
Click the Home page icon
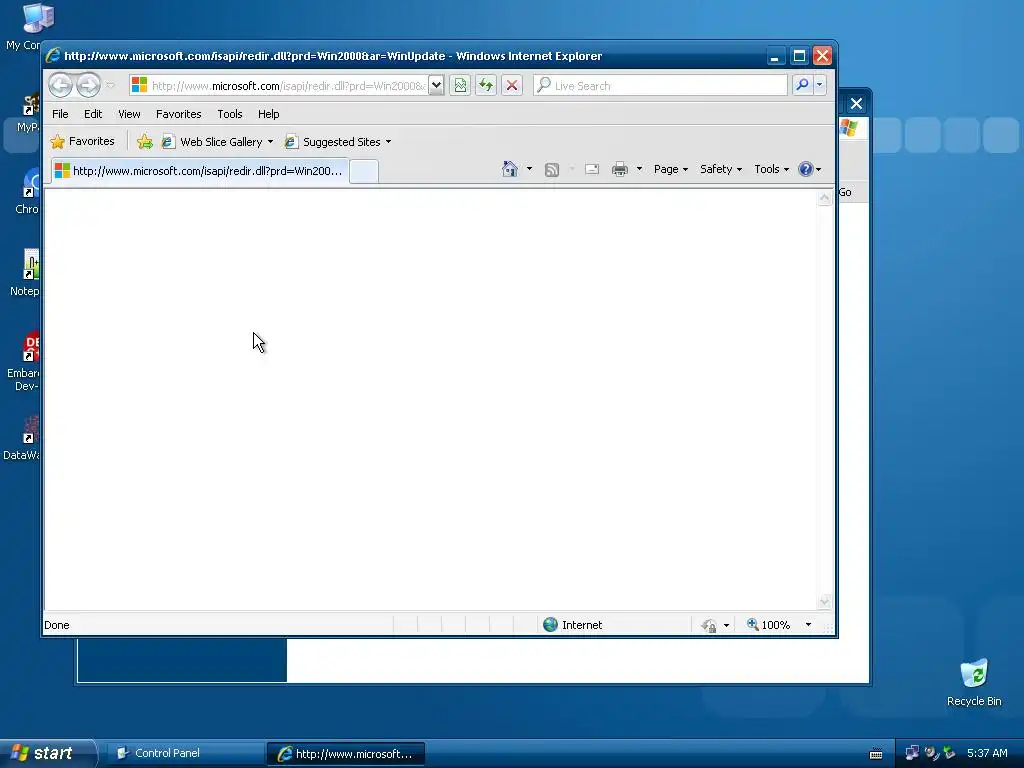(510, 169)
